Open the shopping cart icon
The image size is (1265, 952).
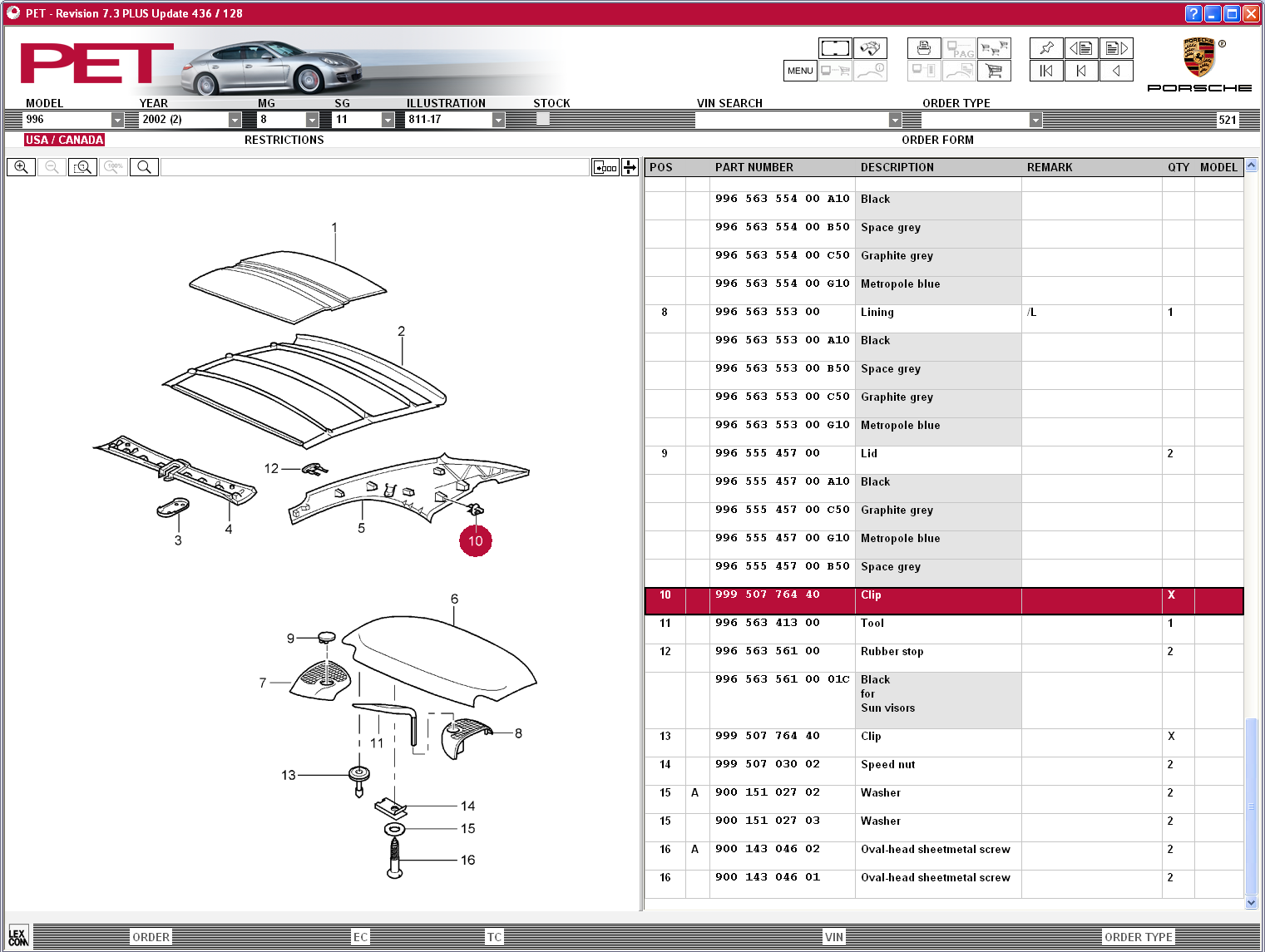click(994, 71)
